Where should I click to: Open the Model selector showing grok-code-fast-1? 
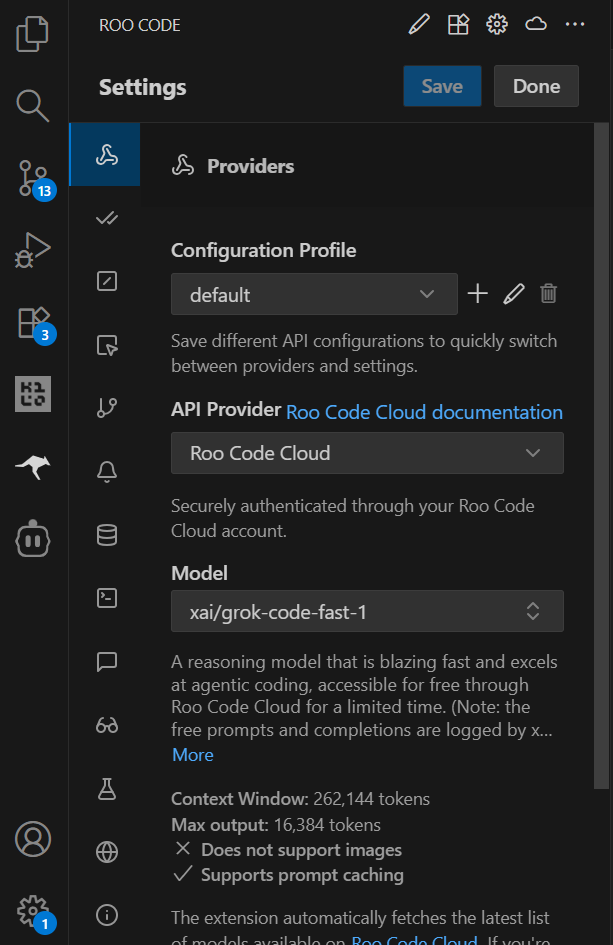point(367,611)
